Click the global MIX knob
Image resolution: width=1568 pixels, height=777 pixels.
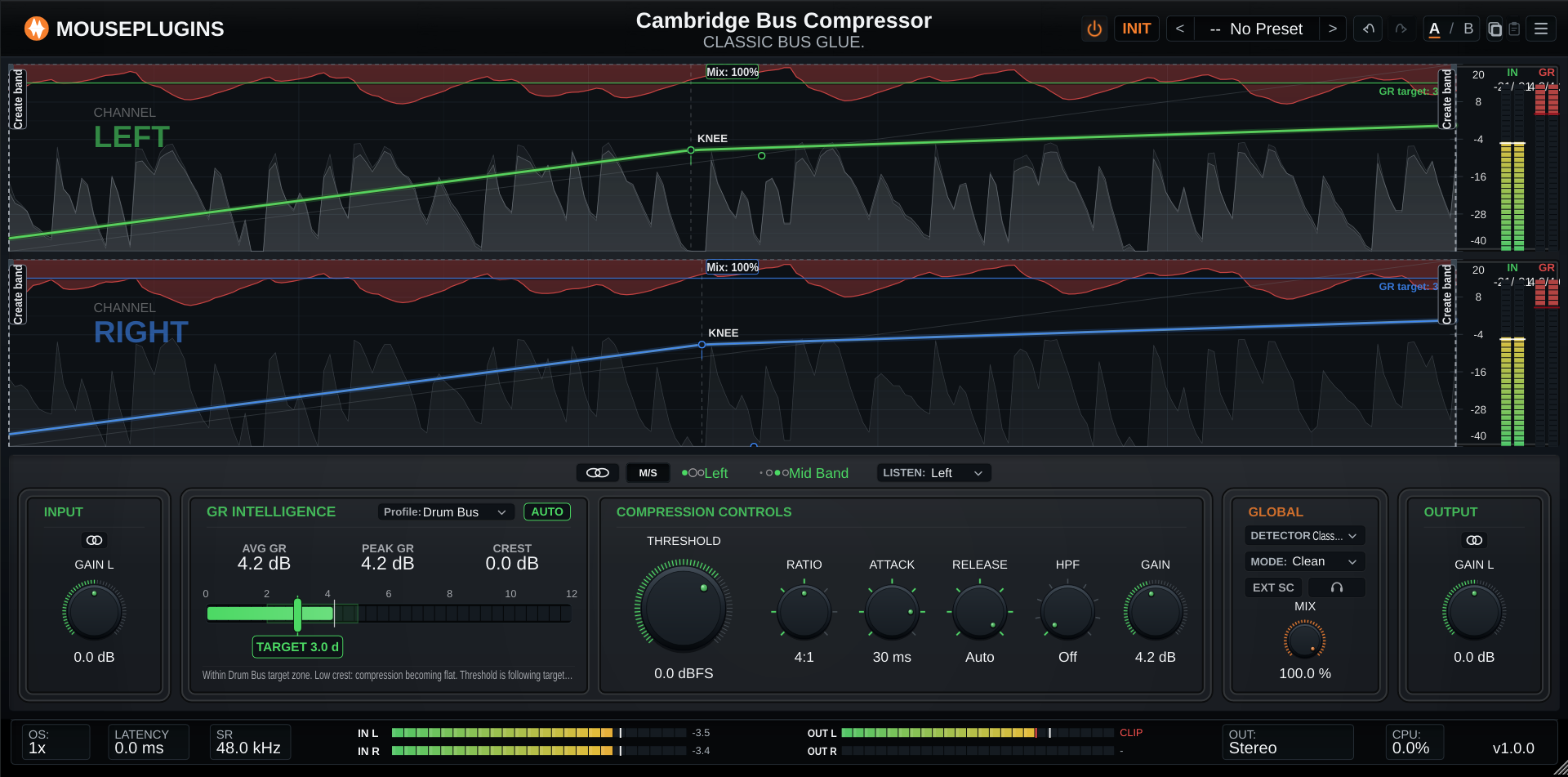(1305, 641)
